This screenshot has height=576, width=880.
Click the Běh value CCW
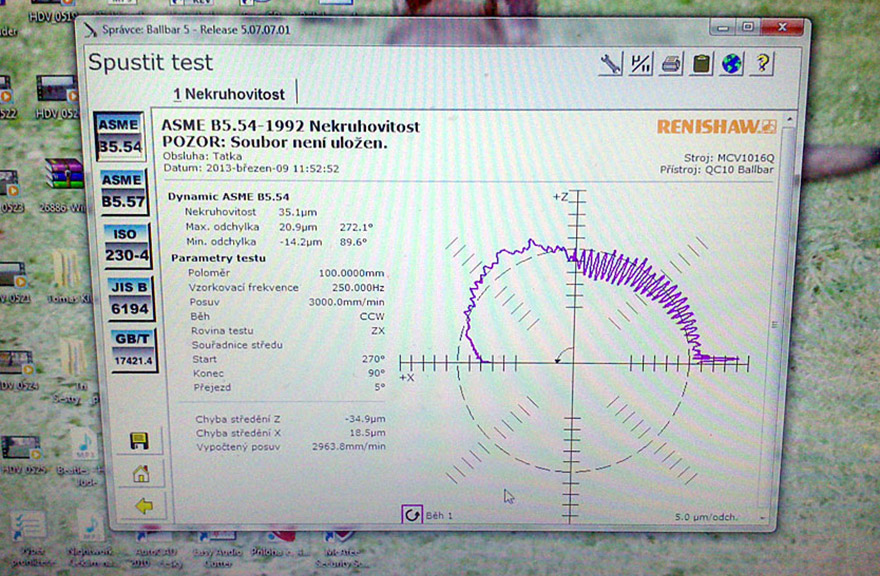372,317
